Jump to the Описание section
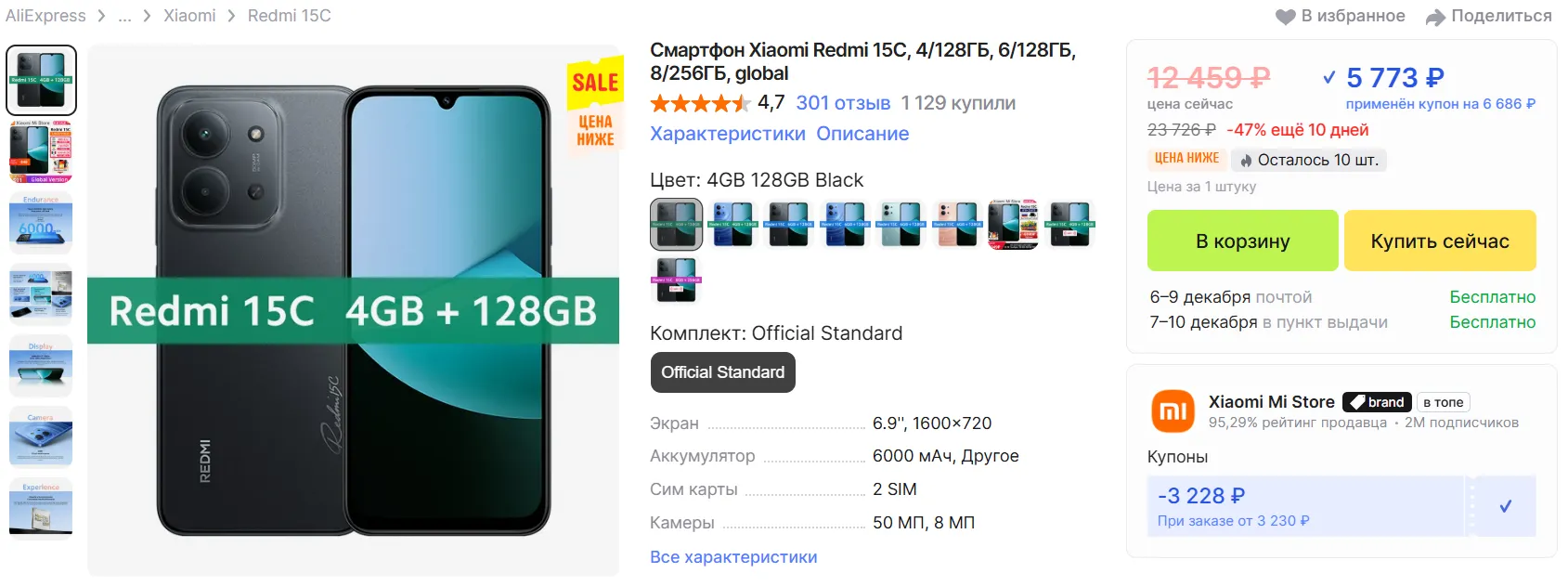The image size is (1568, 586). (x=862, y=134)
